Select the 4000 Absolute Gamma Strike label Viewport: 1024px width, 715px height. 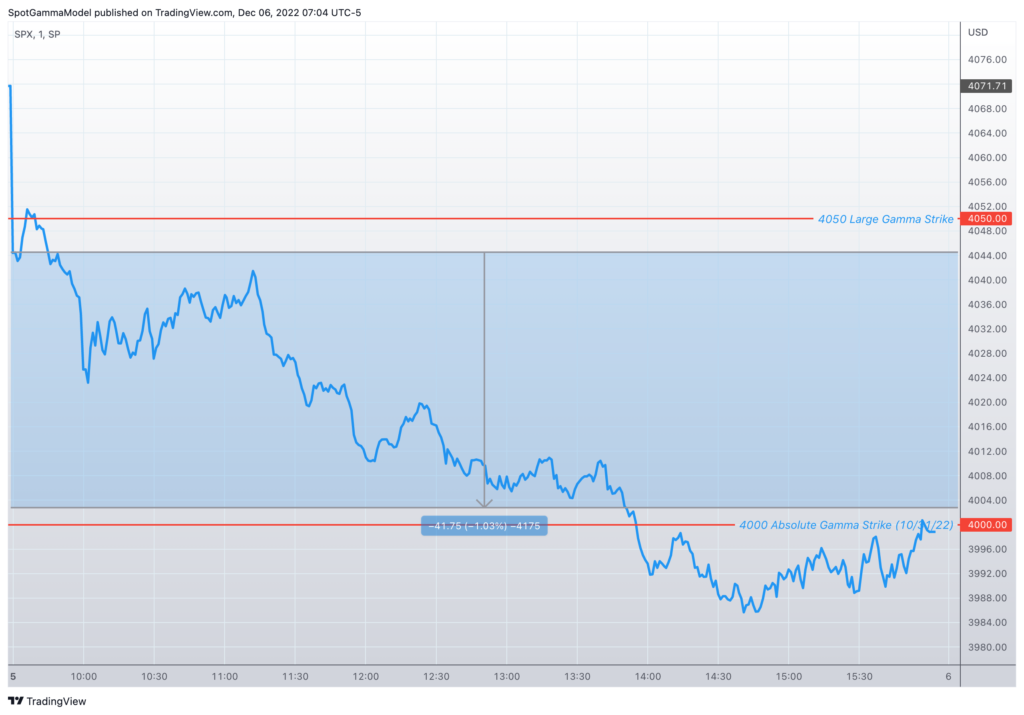point(846,524)
